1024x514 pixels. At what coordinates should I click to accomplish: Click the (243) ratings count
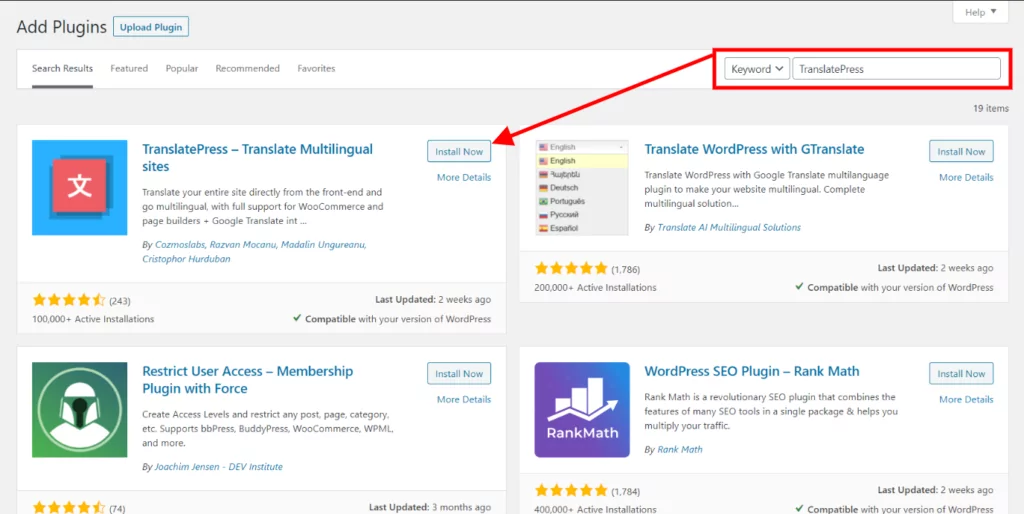click(120, 301)
